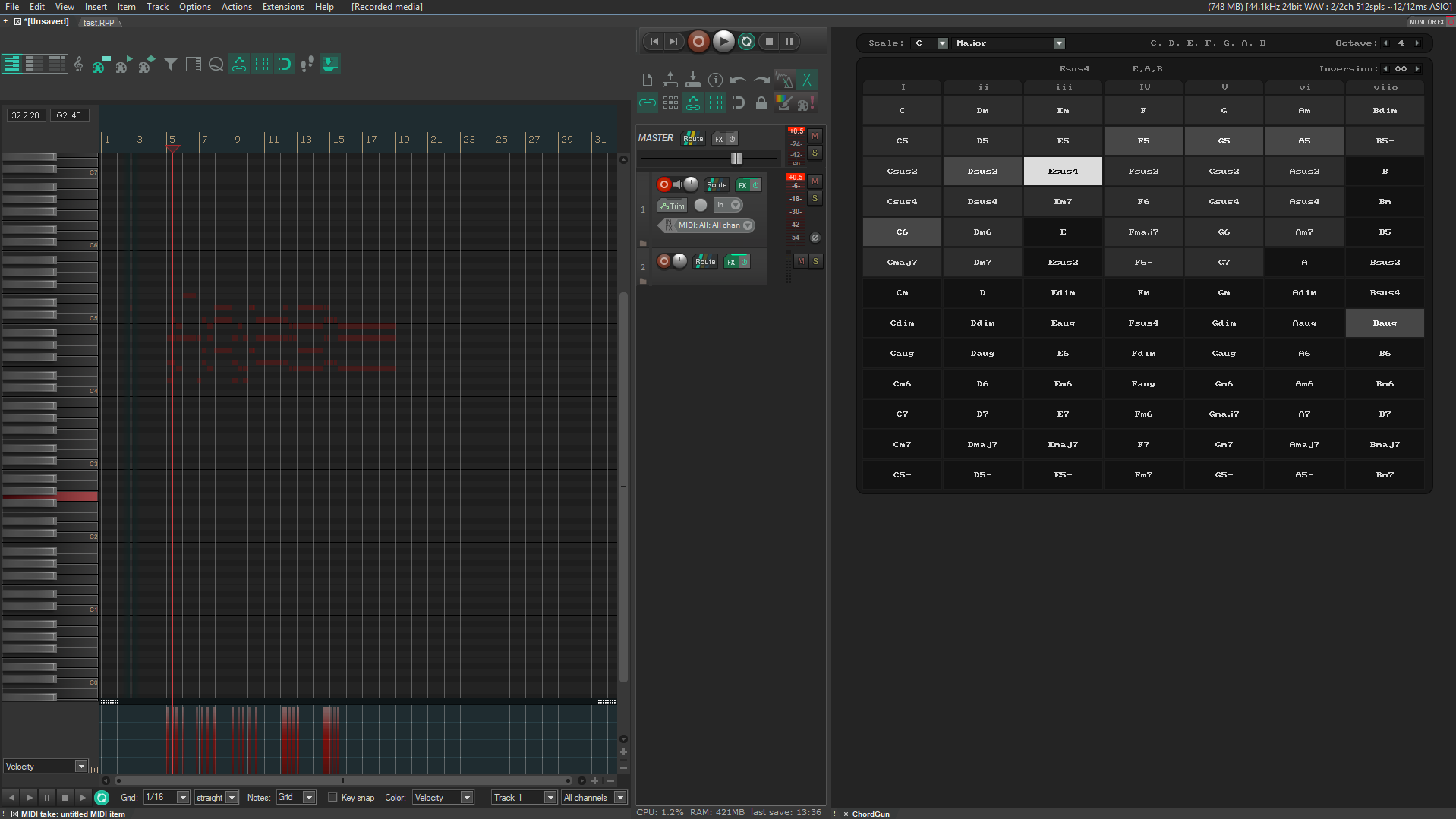
Task: Open the All channels dropdown
Action: pyautogui.click(x=594, y=797)
